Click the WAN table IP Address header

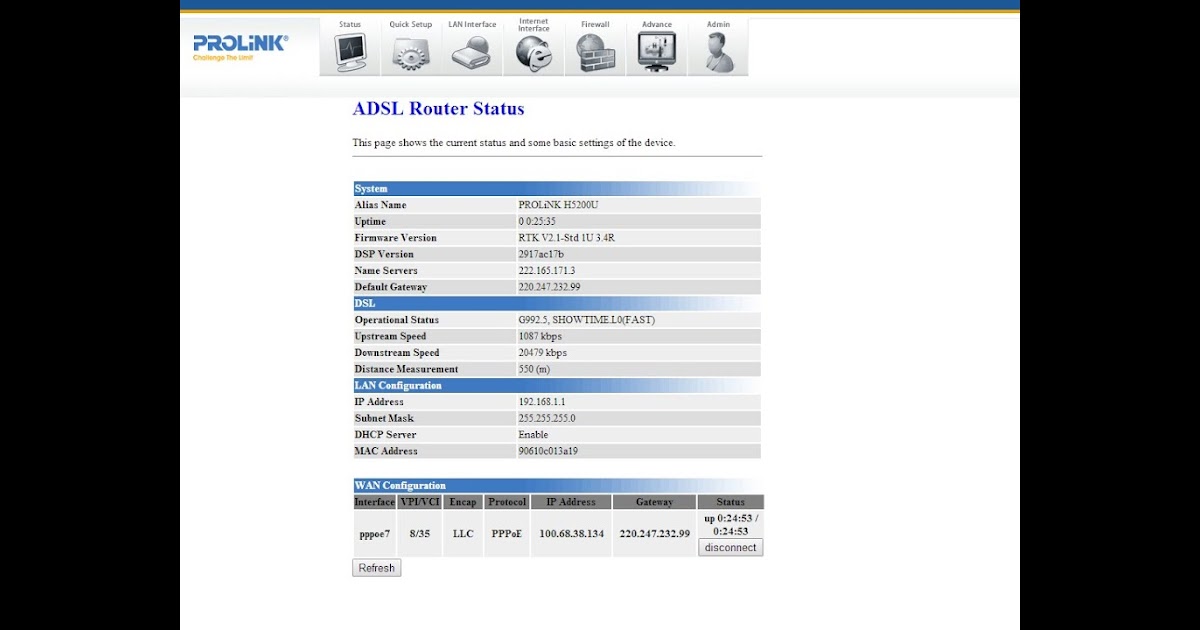click(x=571, y=502)
